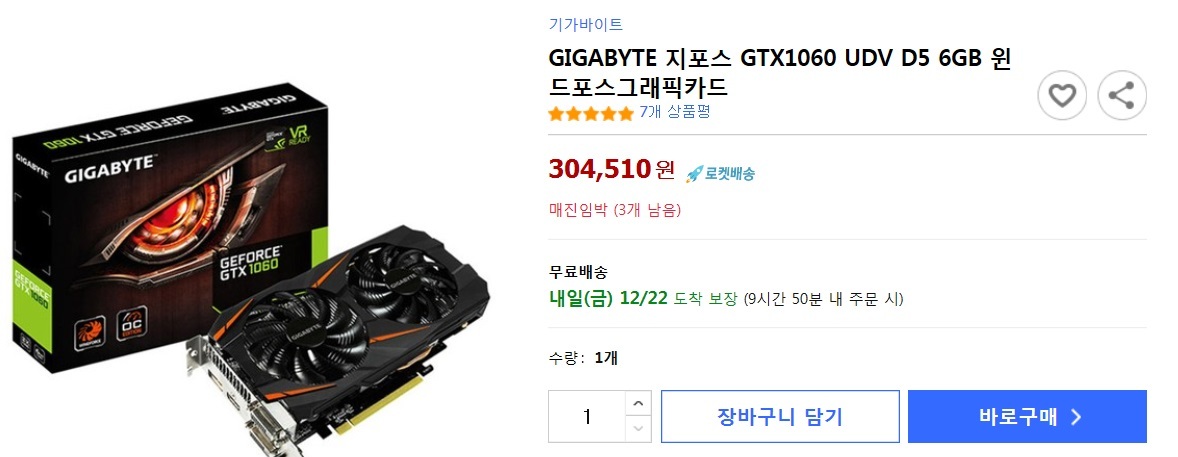Increase quantity with the up arrow
Screen dimensions: 1178x457
tap(638, 404)
